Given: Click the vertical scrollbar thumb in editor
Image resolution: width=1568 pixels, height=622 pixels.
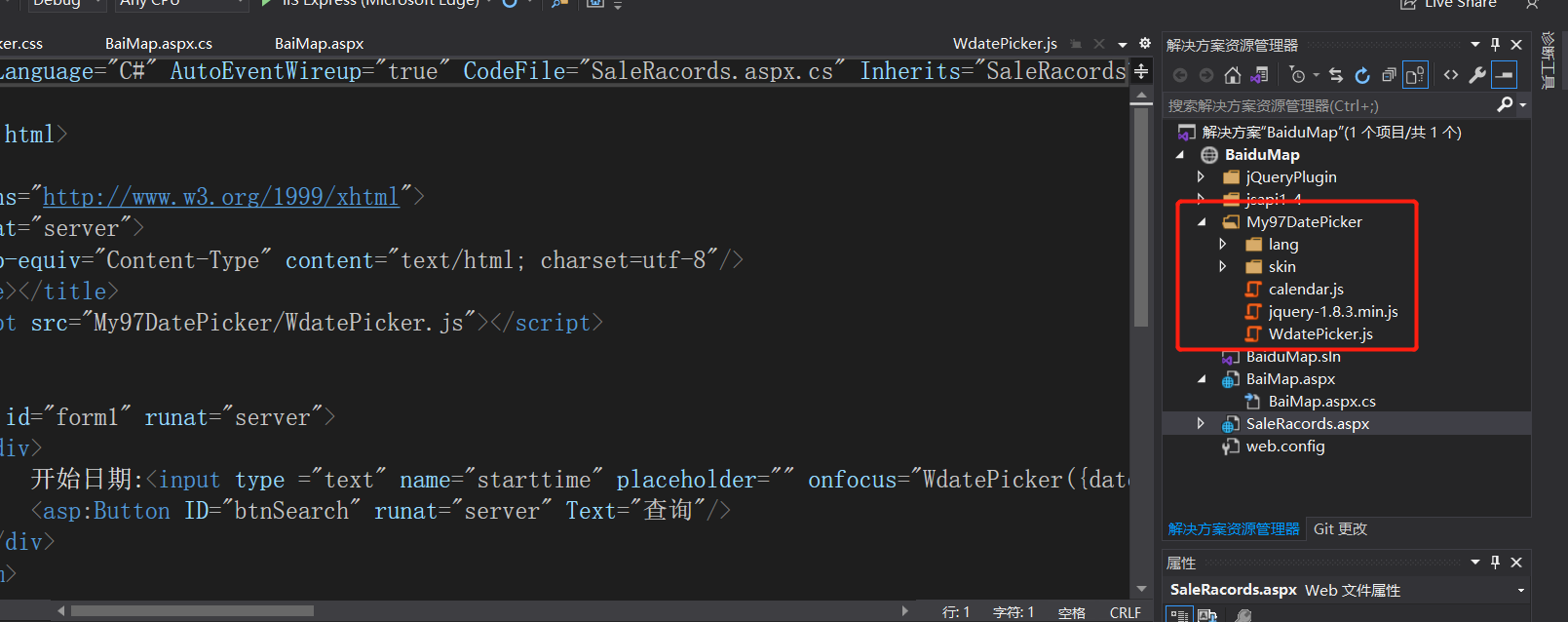Looking at the screenshot, I should pyautogui.click(x=1141, y=216).
